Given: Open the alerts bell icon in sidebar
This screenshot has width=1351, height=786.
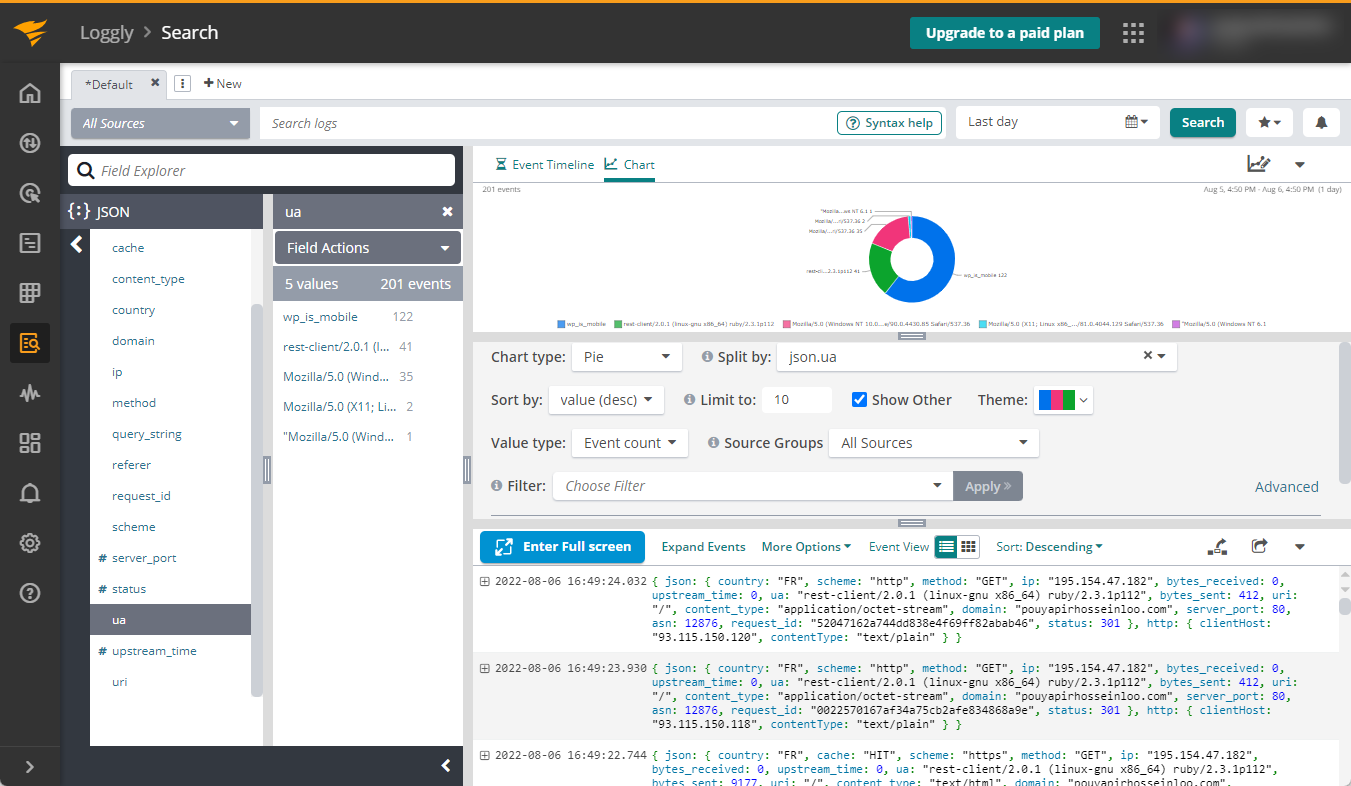Looking at the screenshot, I should click(30, 493).
